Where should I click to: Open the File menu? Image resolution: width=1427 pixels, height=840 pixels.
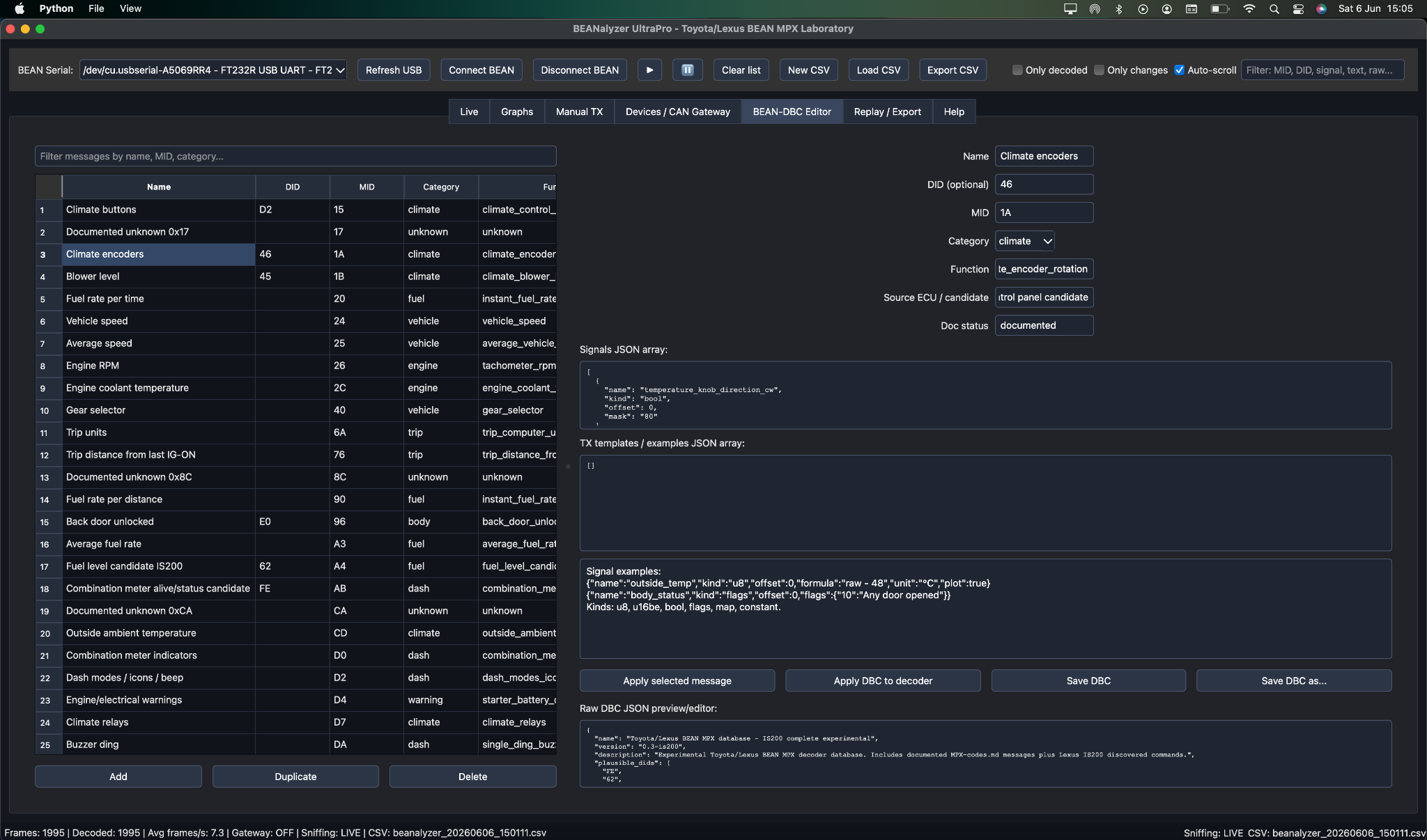tap(96, 8)
